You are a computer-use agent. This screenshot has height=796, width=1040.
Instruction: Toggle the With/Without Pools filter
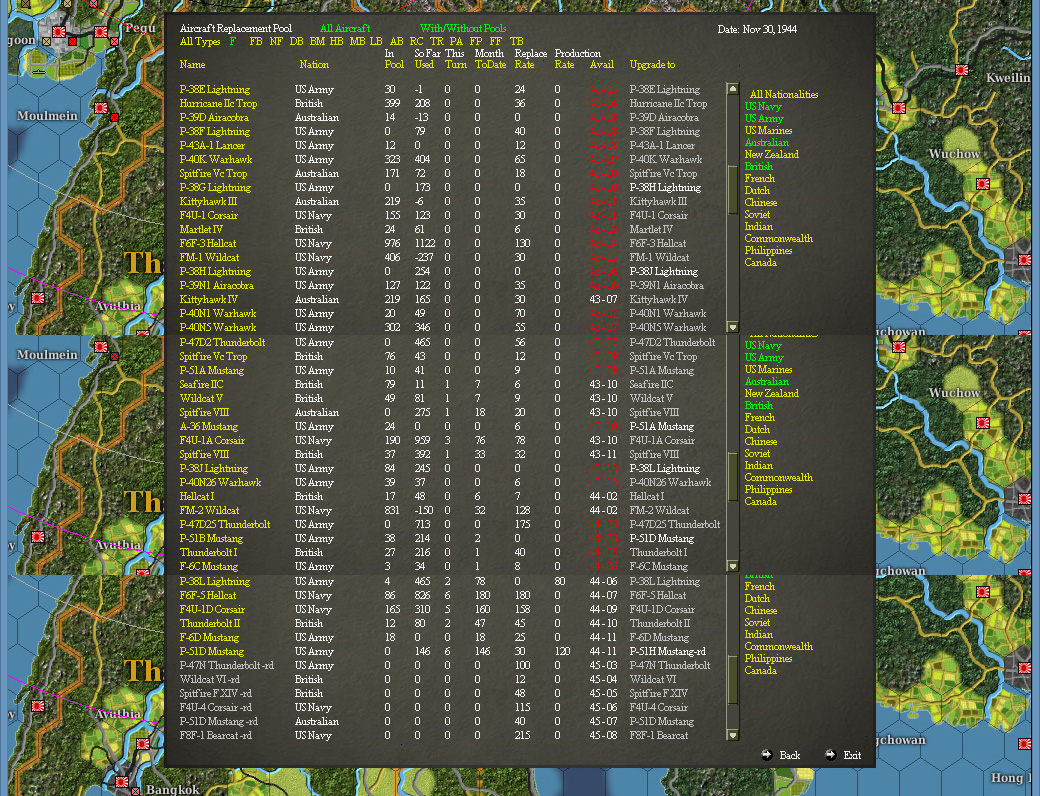(463, 29)
